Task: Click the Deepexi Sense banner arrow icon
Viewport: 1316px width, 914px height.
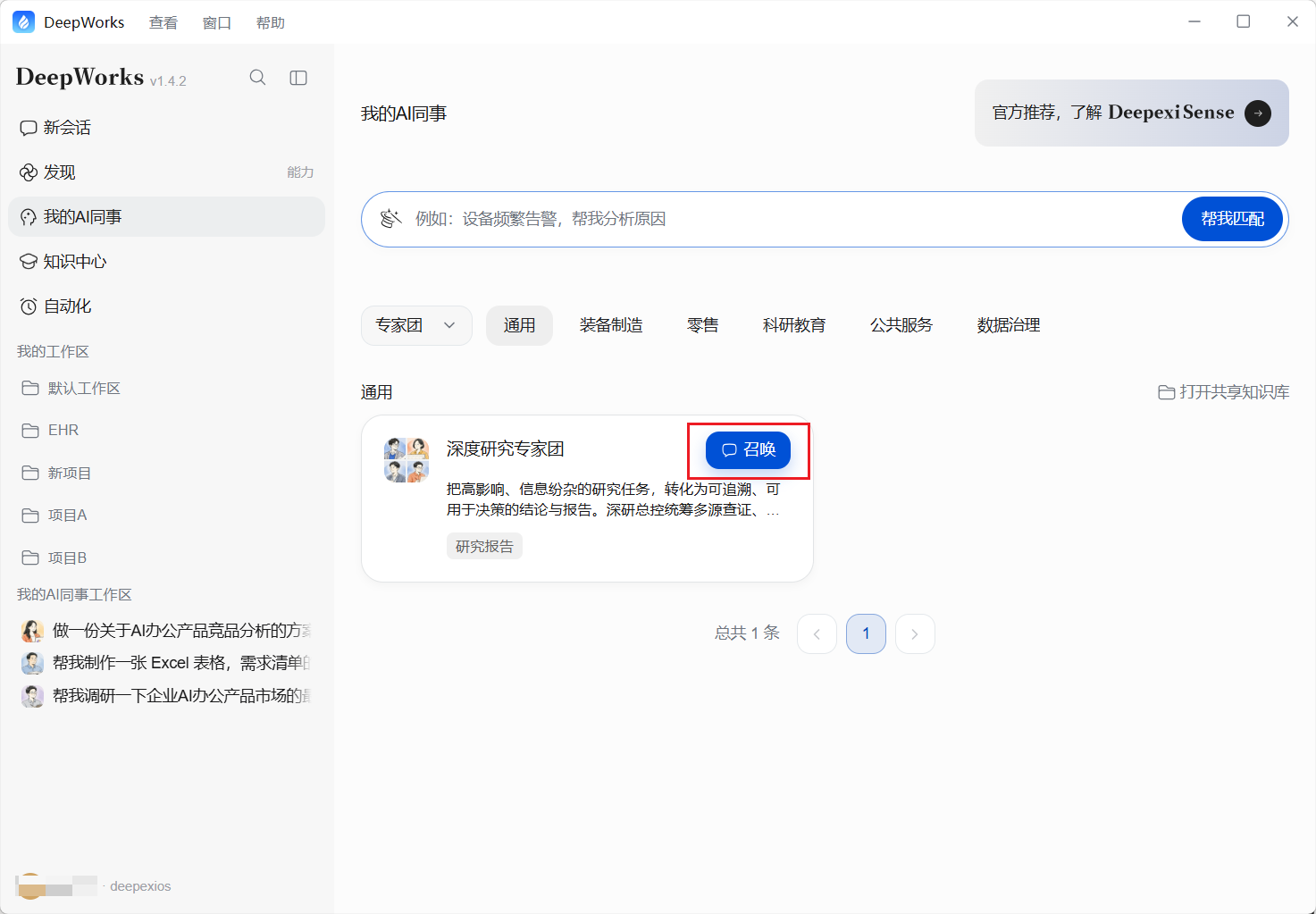Action: tap(1258, 113)
